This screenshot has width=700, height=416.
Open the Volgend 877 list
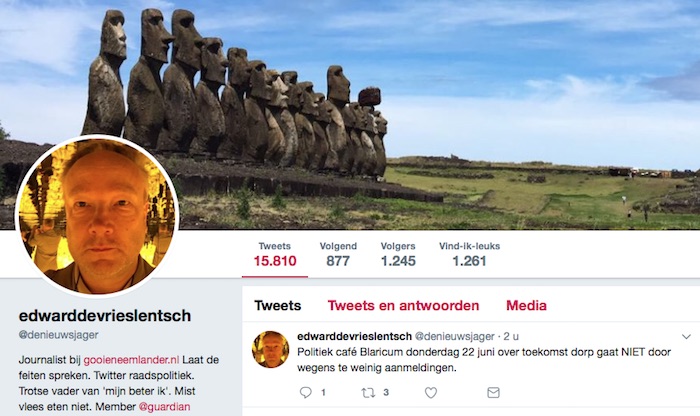pyautogui.click(x=338, y=255)
